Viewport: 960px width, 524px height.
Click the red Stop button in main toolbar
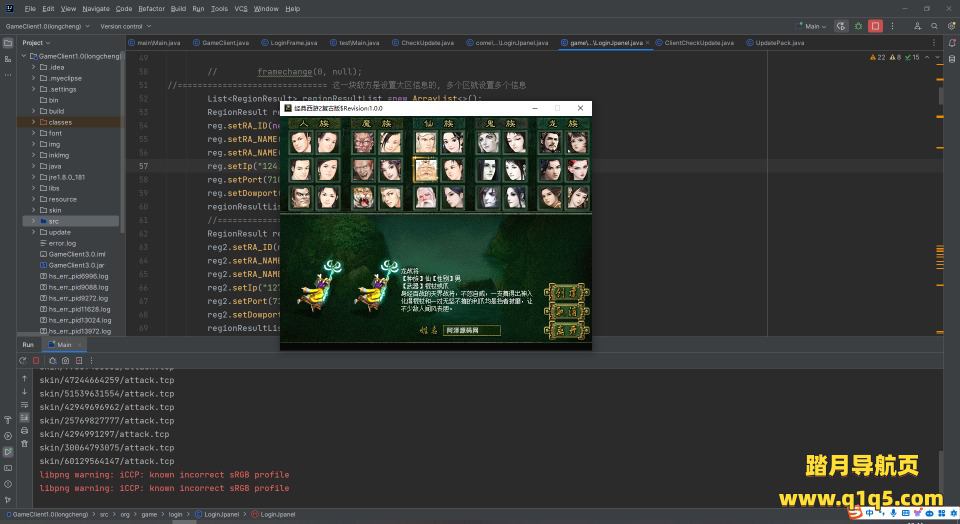pos(875,26)
